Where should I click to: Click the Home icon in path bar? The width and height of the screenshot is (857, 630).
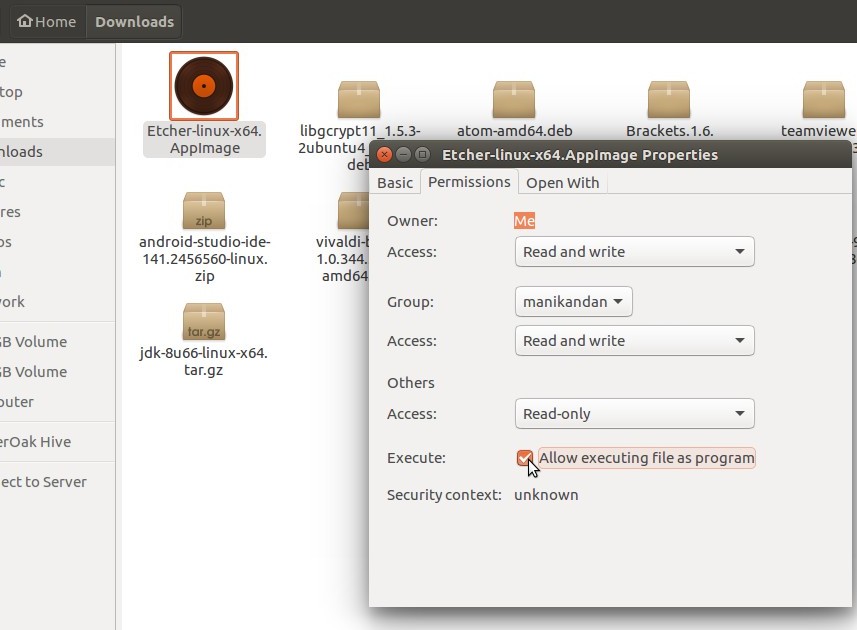coord(25,21)
